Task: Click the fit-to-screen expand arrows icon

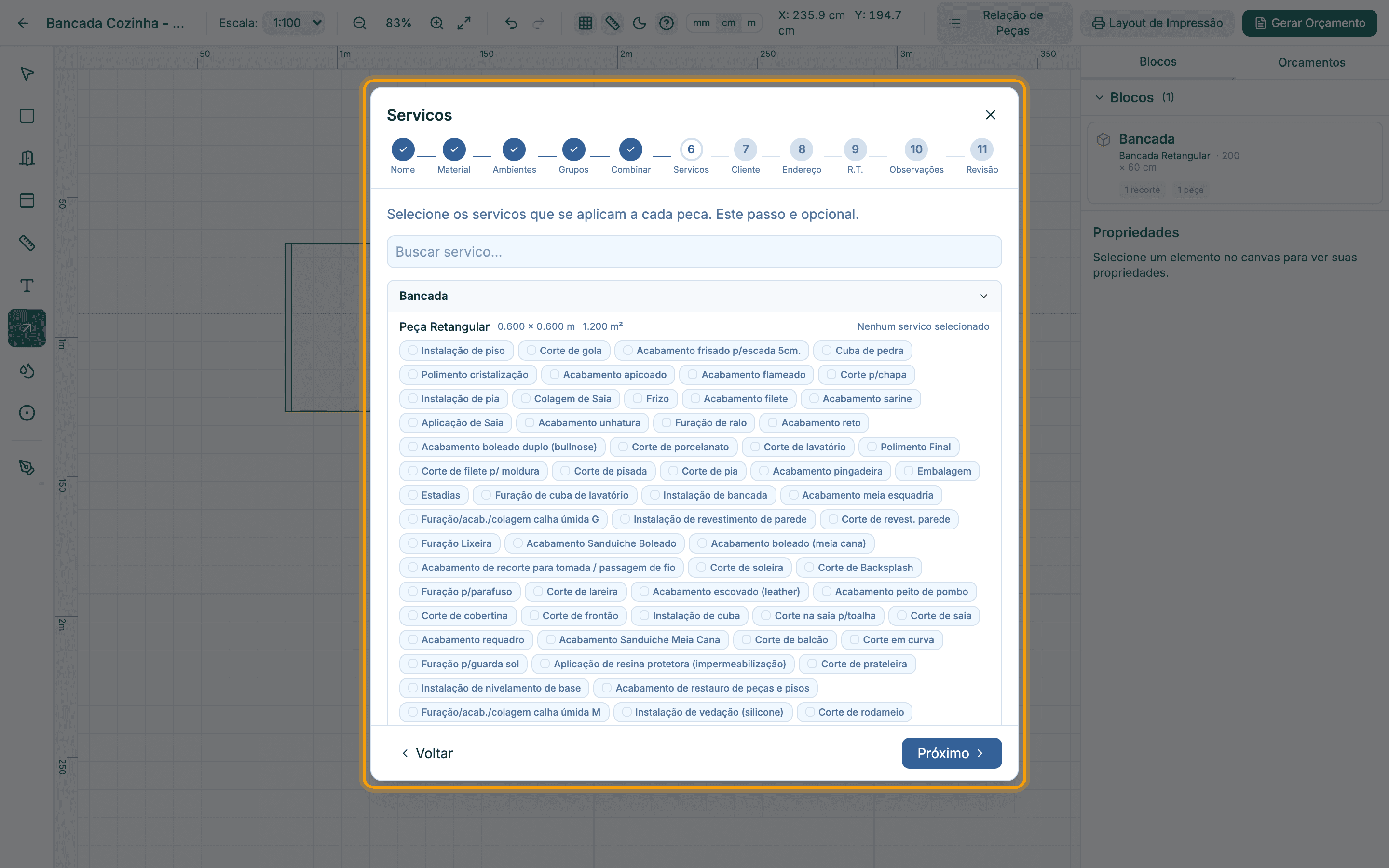Action: 464,23
